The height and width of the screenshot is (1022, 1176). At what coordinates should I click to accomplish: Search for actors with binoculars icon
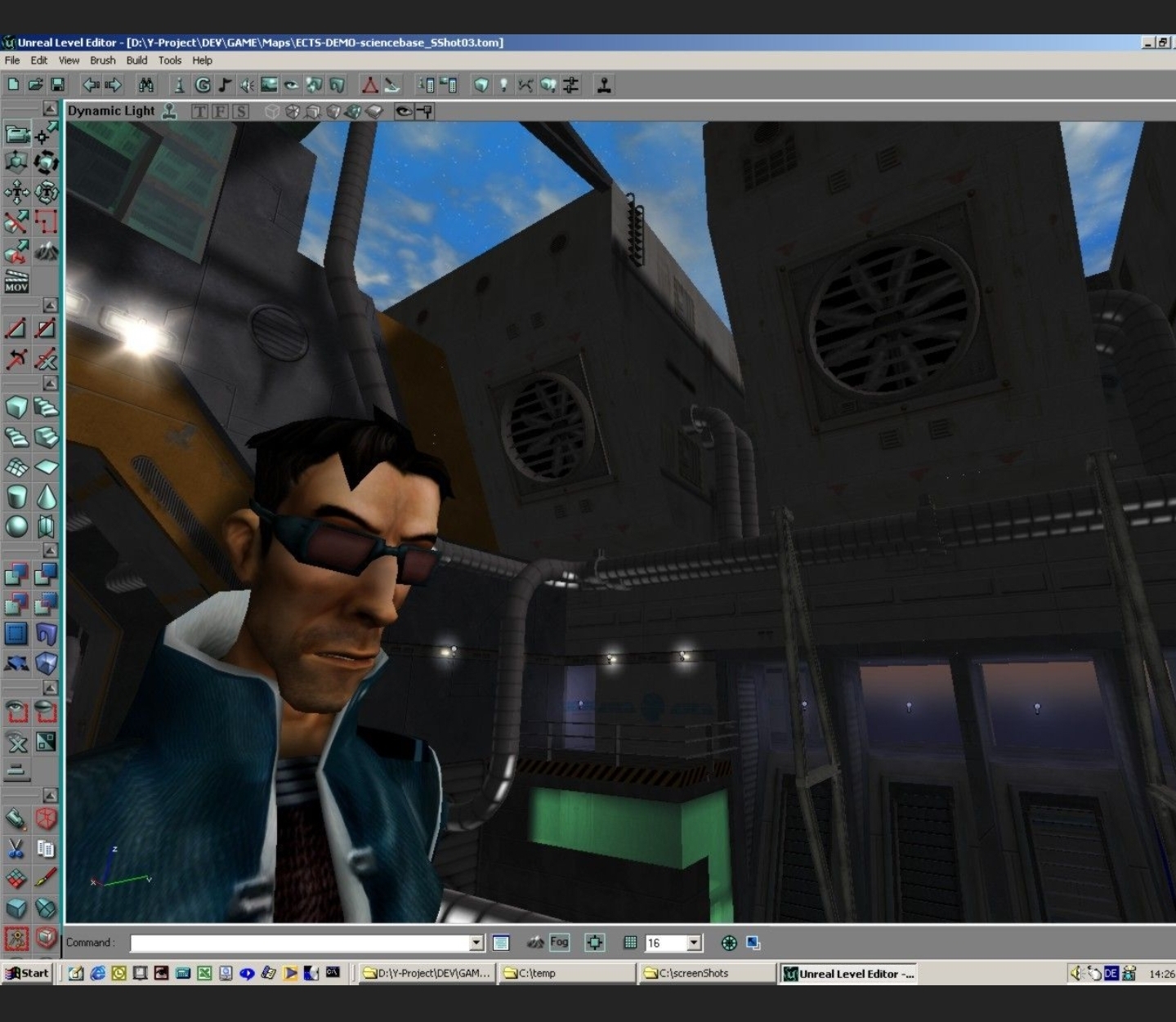coord(146,84)
